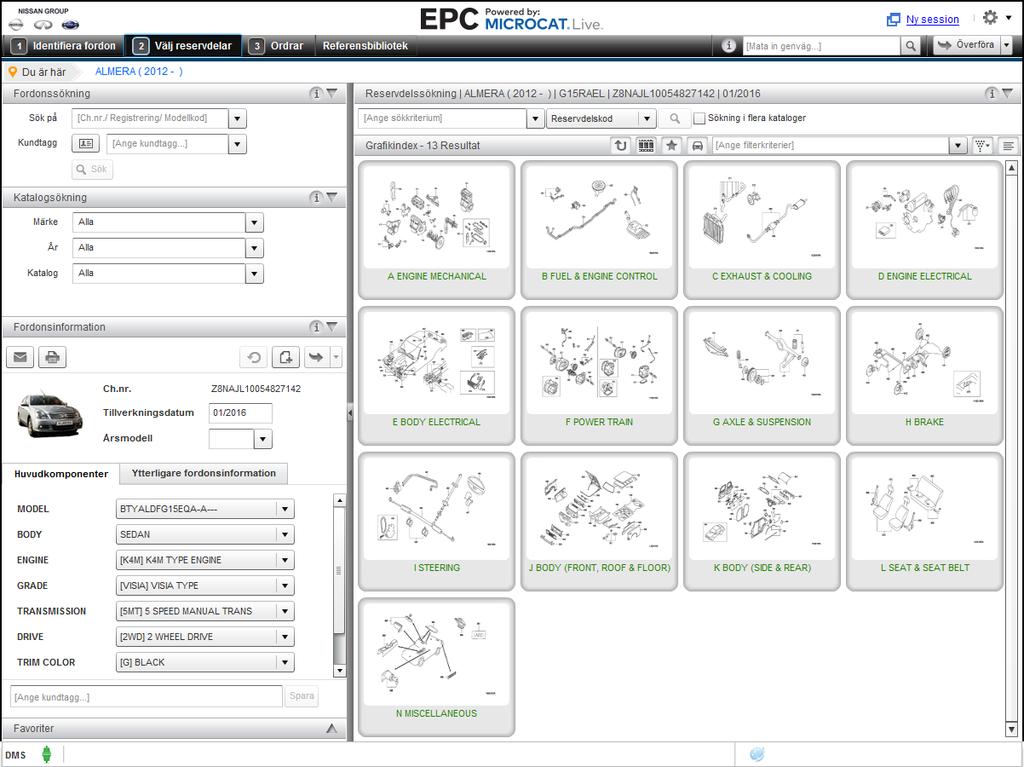The image size is (1024, 767).
Task: Open G AXLE & SUSPENSION section
Action: point(762,376)
